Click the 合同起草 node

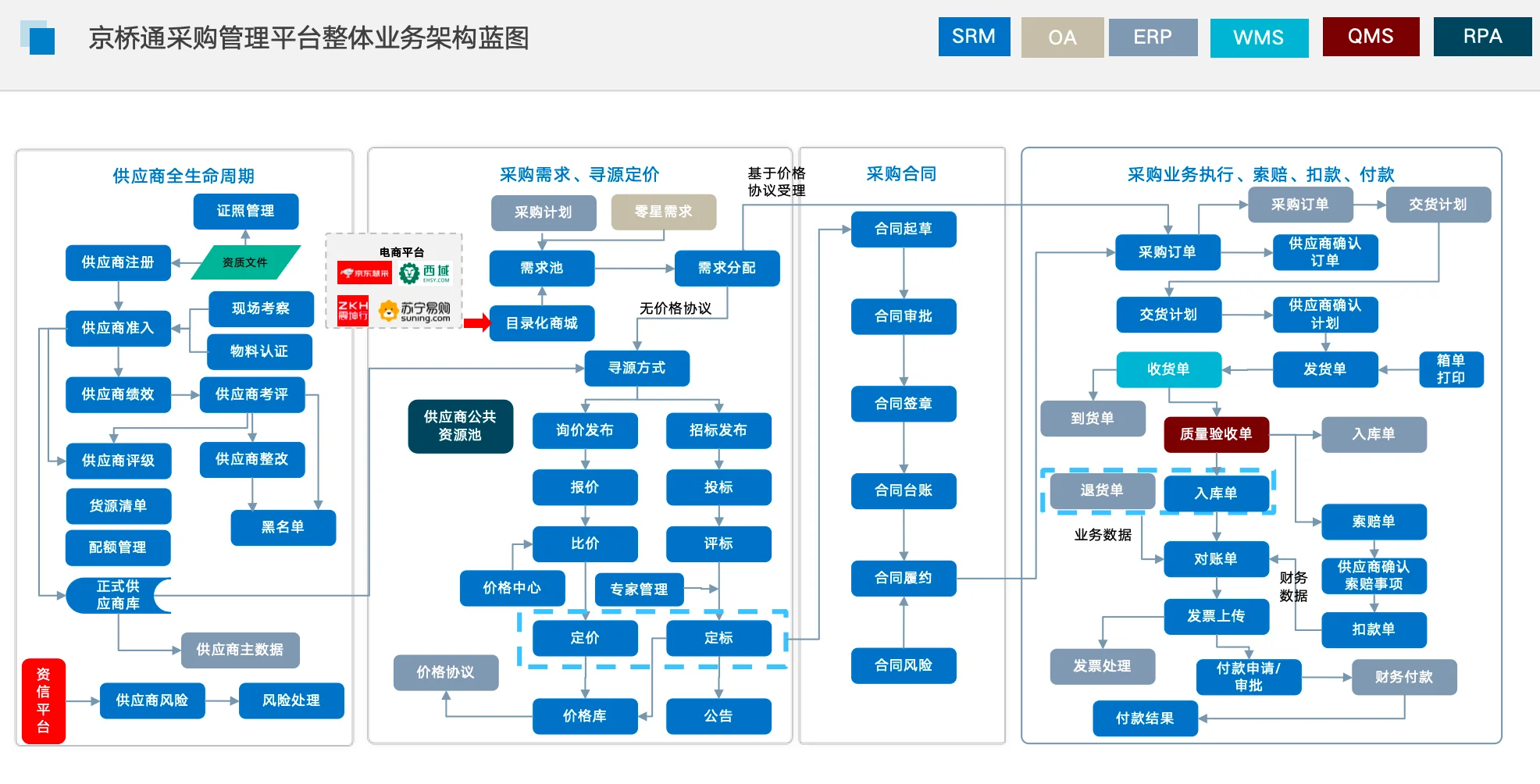click(903, 229)
